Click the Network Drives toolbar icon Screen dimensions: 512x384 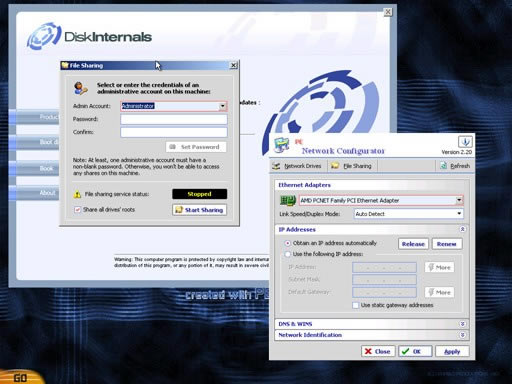pyautogui.click(x=276, y=166)
